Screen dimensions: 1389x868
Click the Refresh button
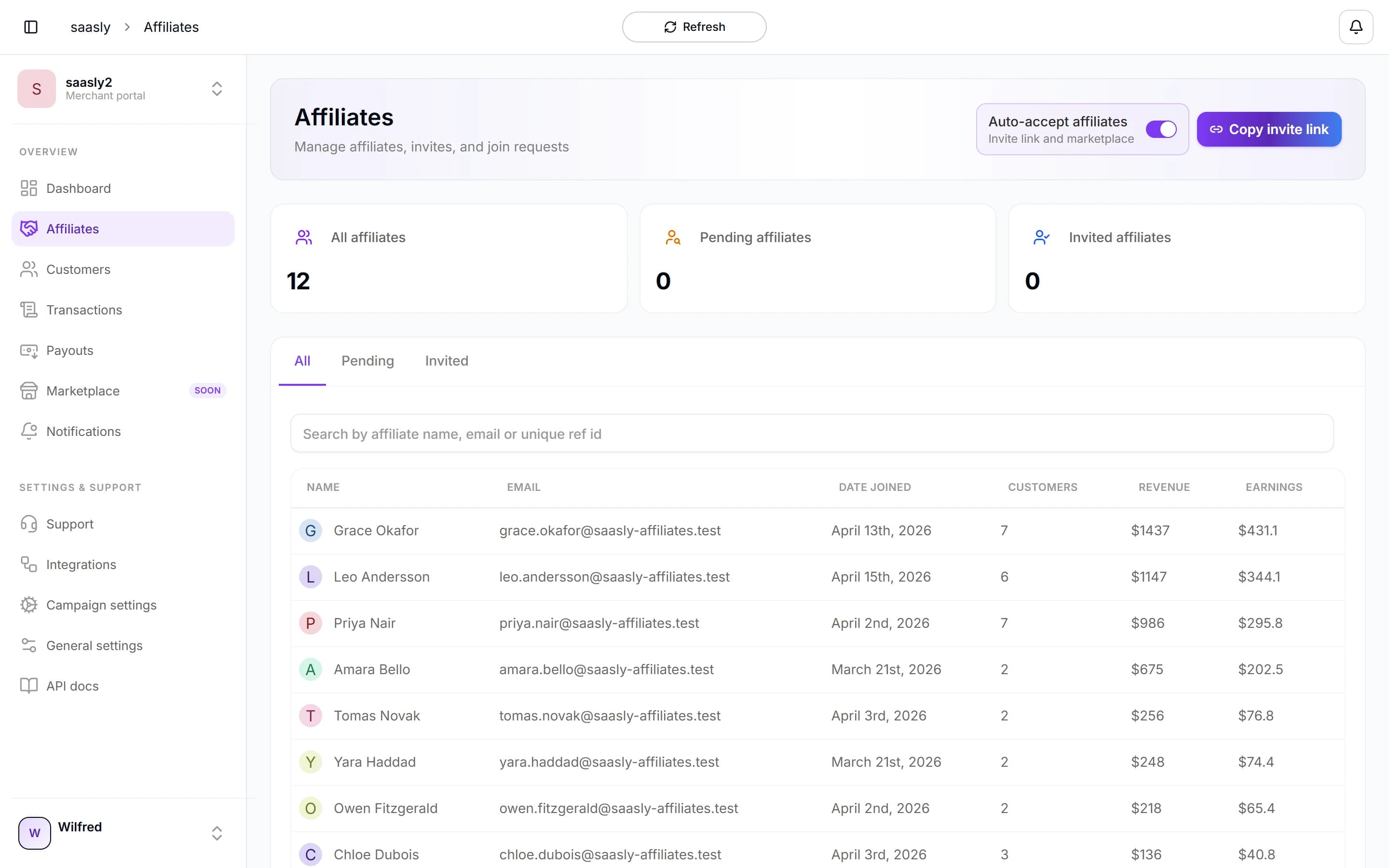pyautogui.click(x=694, y=27)
